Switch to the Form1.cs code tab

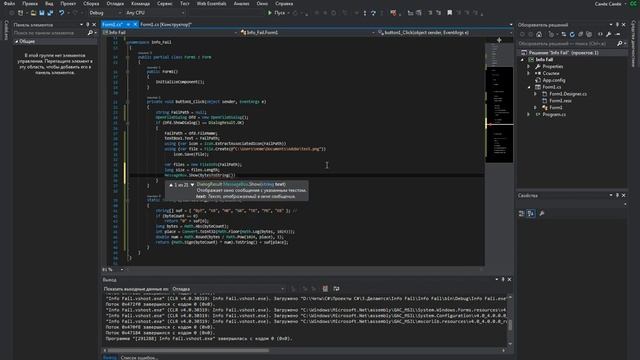[x=113, y=24]
